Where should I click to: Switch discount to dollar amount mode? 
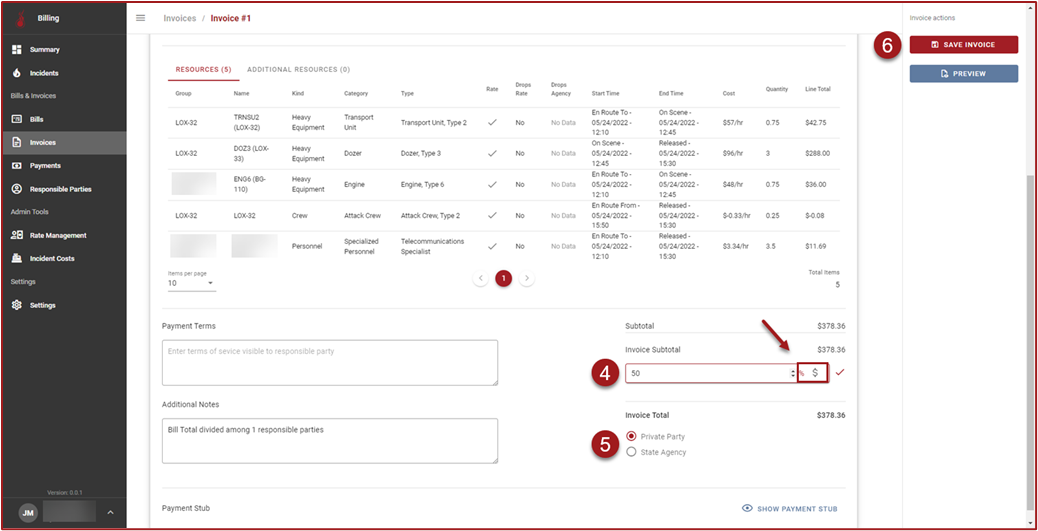tap(815, 373)
